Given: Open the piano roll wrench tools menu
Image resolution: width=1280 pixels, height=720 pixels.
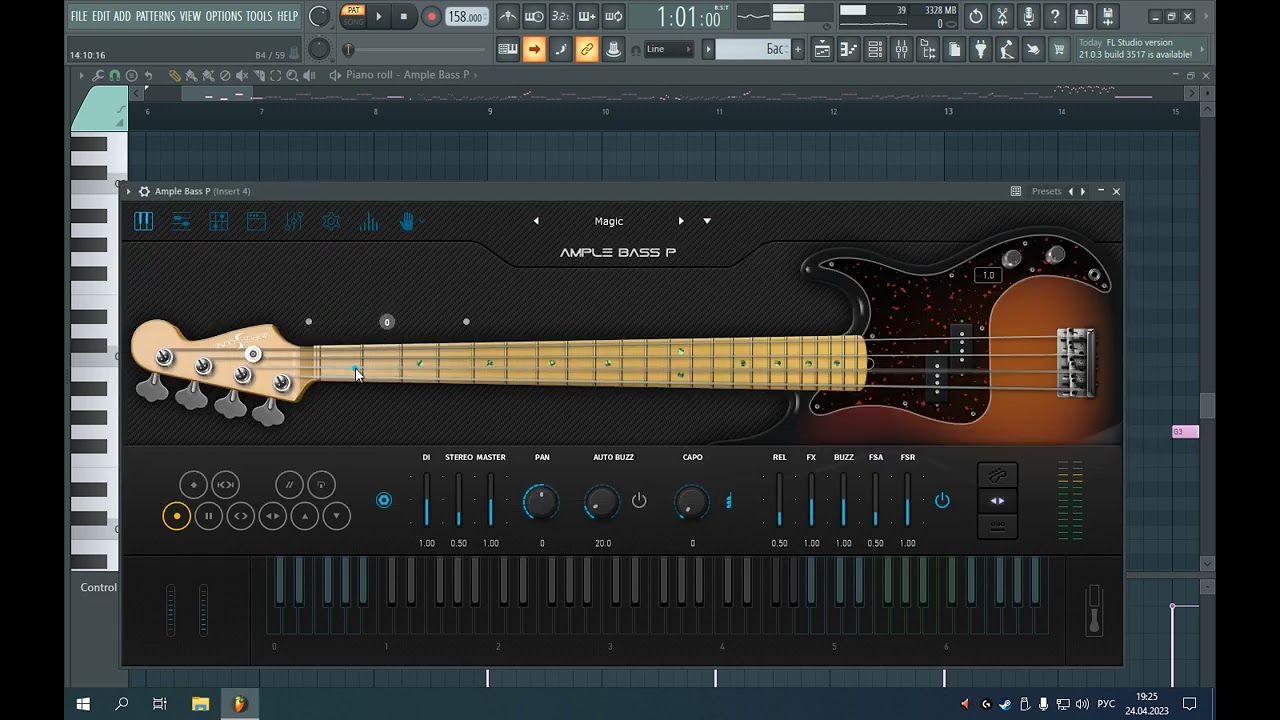Looking at the screenshot, I should (98, 75).
